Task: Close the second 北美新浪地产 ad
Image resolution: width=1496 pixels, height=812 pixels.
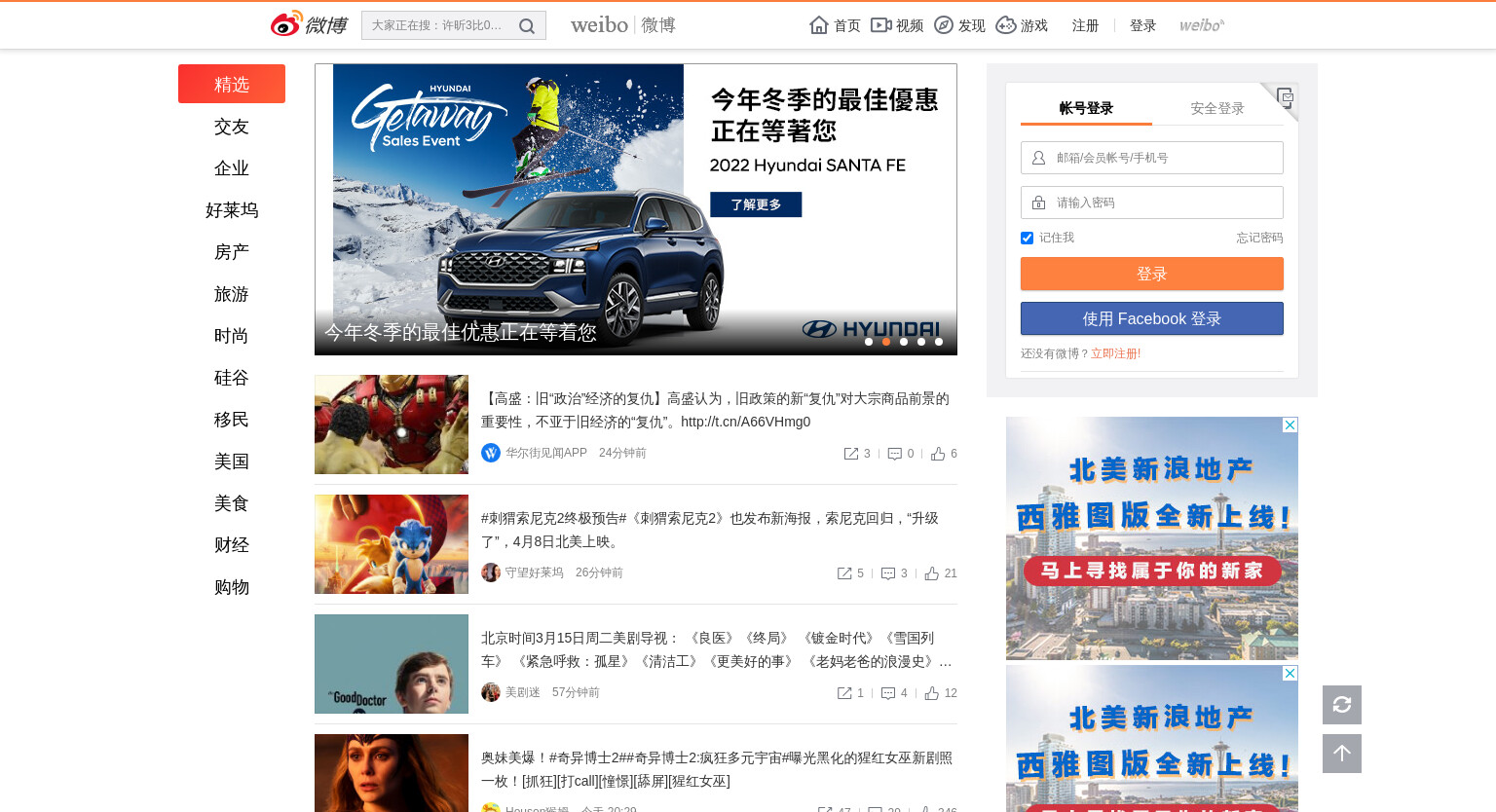Action: click(1290, 674)
